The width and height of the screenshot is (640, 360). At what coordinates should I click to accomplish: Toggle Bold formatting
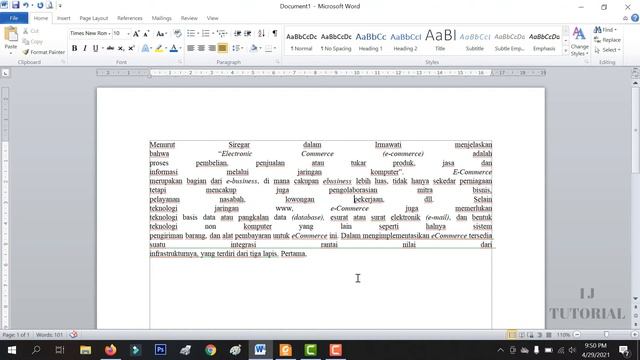pyautogui.click(x=74, y=48)
